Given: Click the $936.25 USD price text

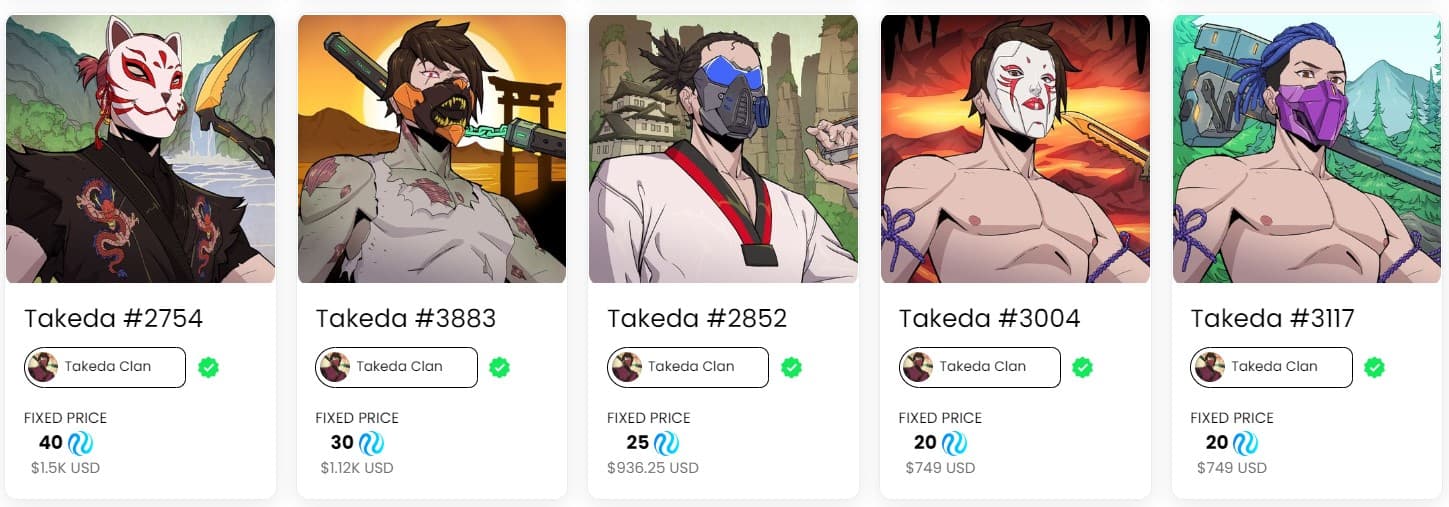Looking at the screenshot, I should pyautogui.click(x=653, y=468).
